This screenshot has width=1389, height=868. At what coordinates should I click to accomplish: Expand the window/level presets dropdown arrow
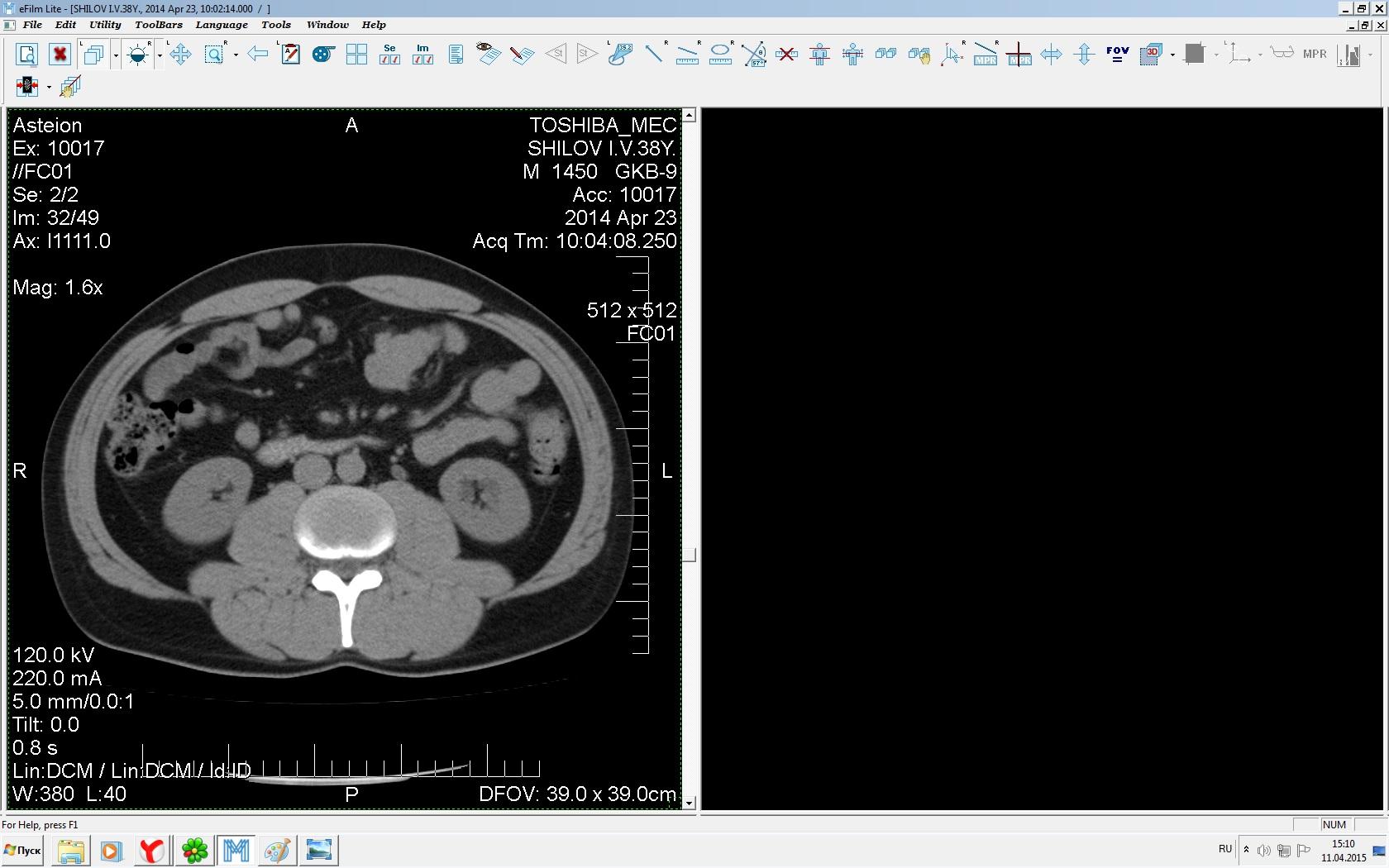(x=159, y=55)
